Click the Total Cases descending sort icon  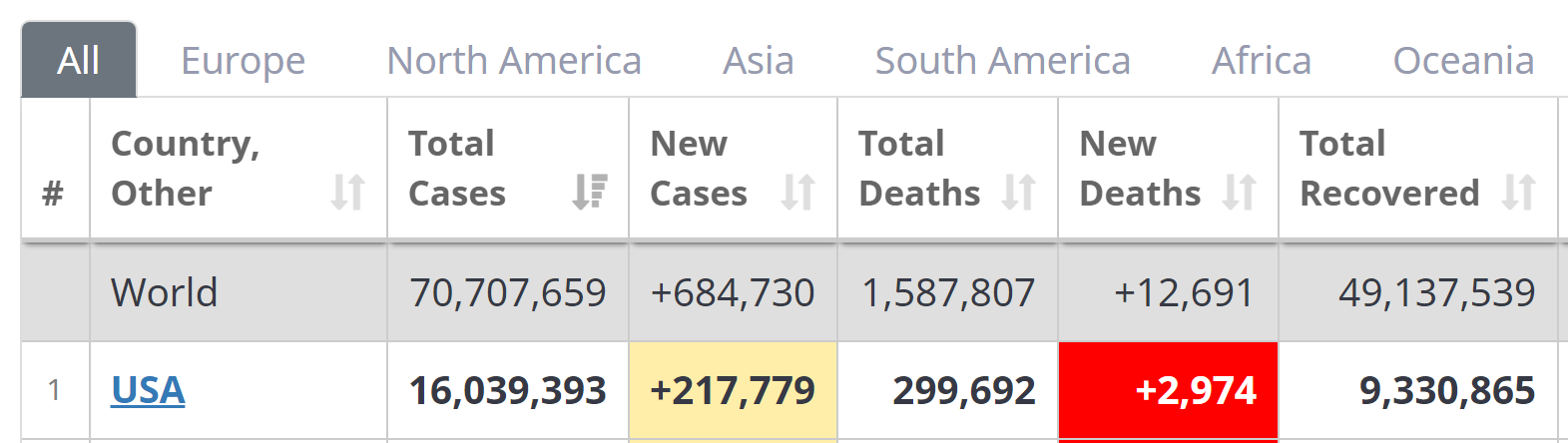coord(590,192)
